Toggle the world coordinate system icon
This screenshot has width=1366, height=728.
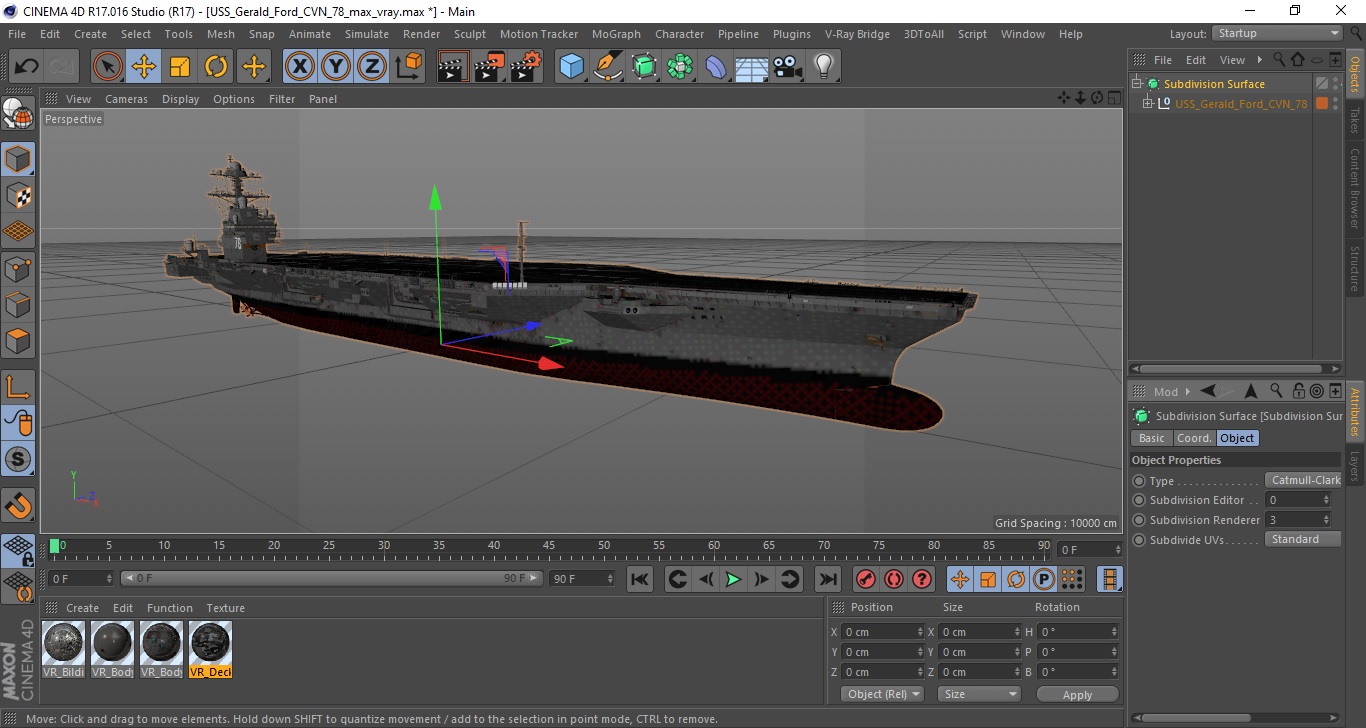tap(408, 67)
